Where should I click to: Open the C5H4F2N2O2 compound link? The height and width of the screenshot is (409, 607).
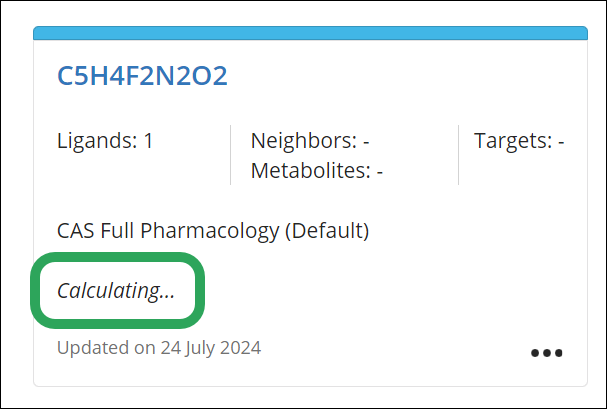click(143, 76)
